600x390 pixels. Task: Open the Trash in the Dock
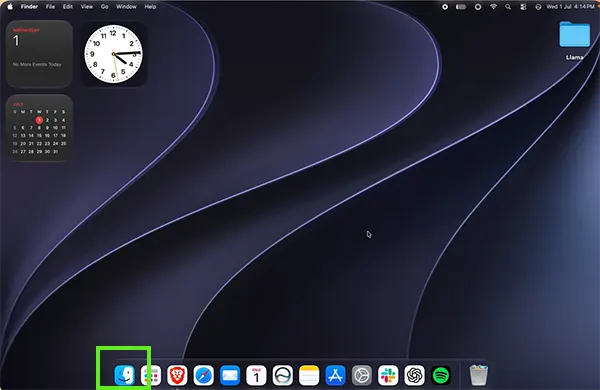coord(479,375)
